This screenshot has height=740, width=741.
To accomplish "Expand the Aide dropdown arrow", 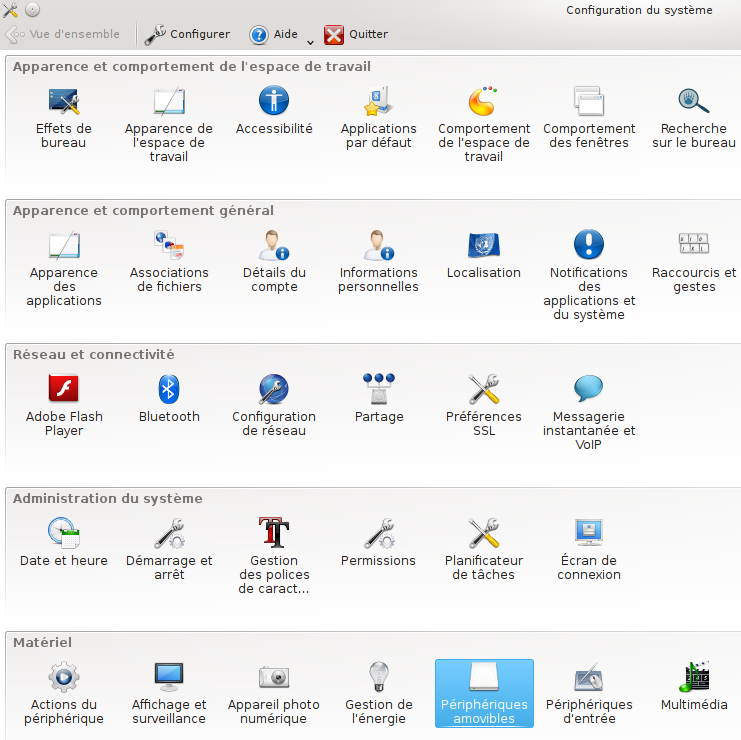I will click(x=310, y=42).
